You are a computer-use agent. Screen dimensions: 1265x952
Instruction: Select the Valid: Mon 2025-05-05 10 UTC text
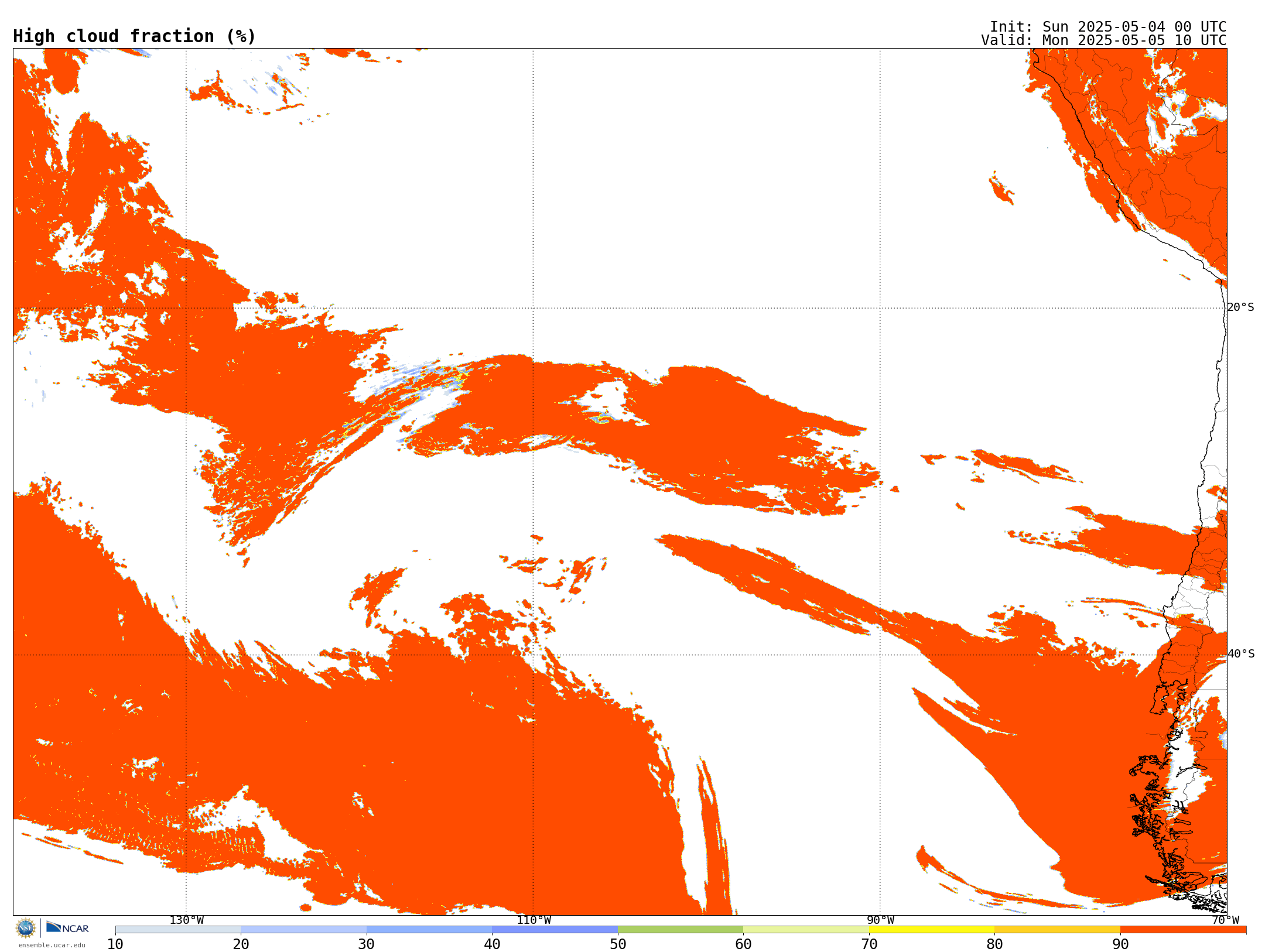click(x=1104, y=40)
